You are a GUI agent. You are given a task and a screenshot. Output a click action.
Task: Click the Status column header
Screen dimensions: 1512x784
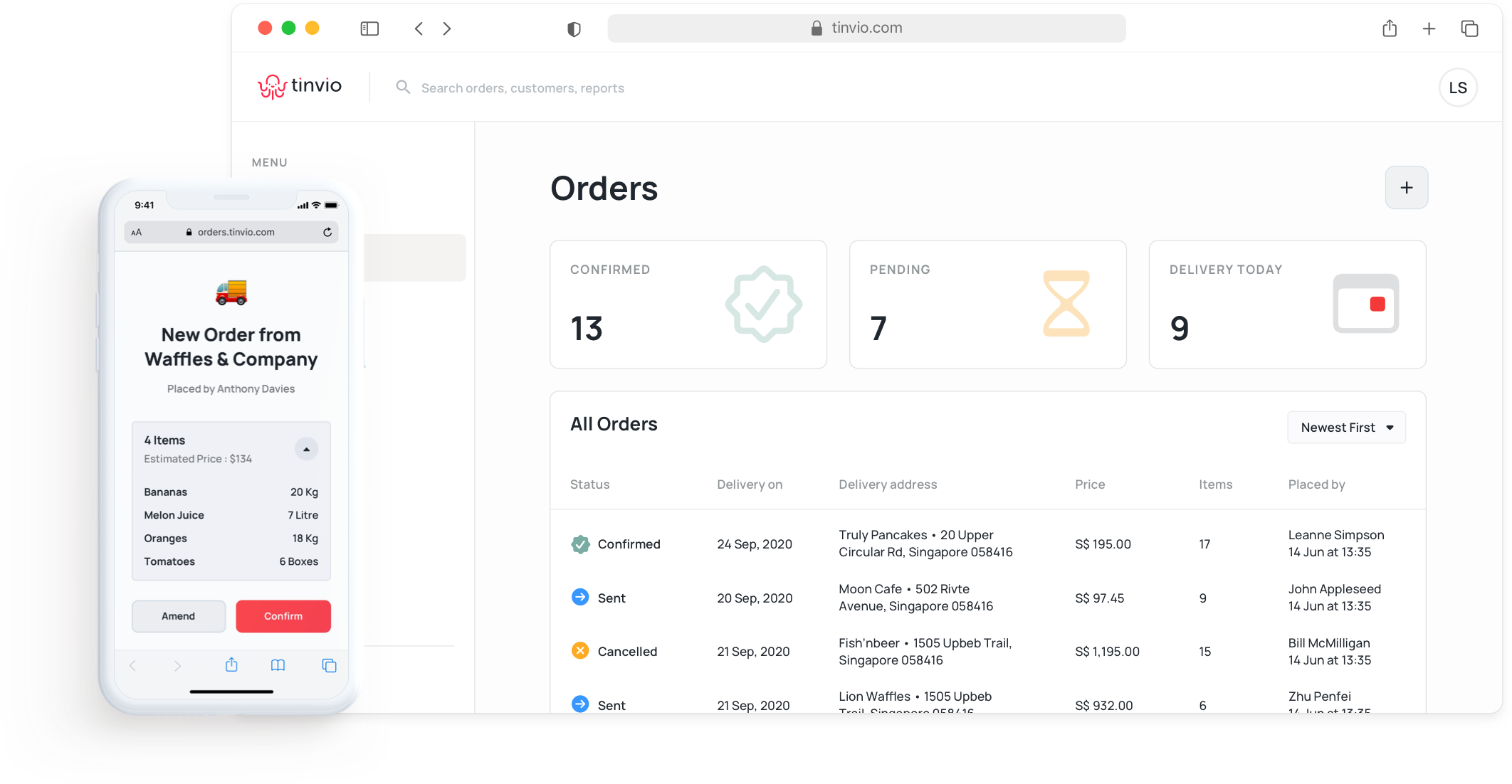coord(589,484)
